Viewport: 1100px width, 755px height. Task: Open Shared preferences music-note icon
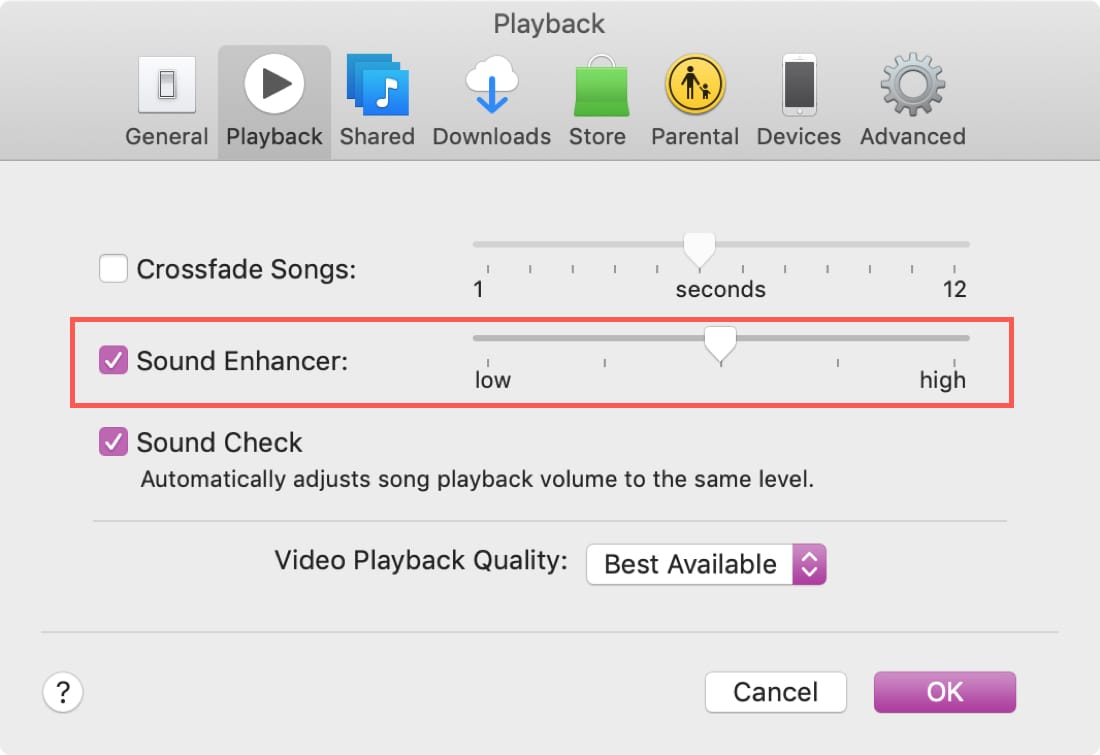pyautogui.click(x=377, y=85)
